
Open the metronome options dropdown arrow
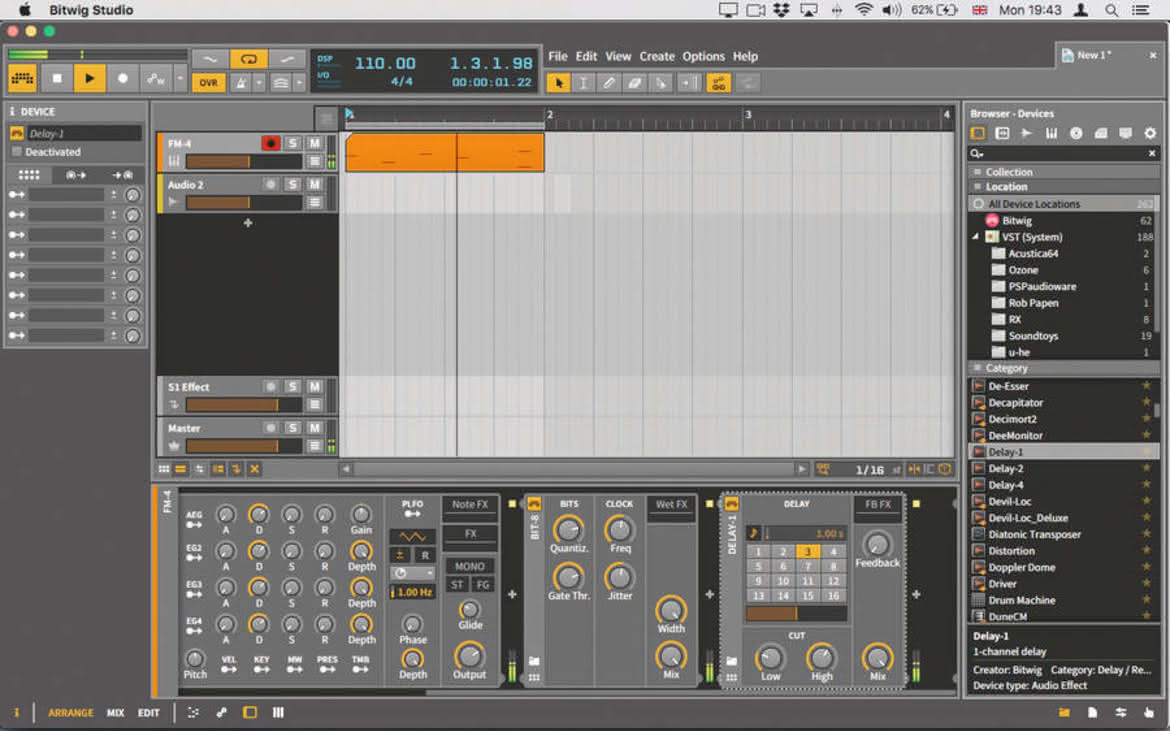[259, 83]
